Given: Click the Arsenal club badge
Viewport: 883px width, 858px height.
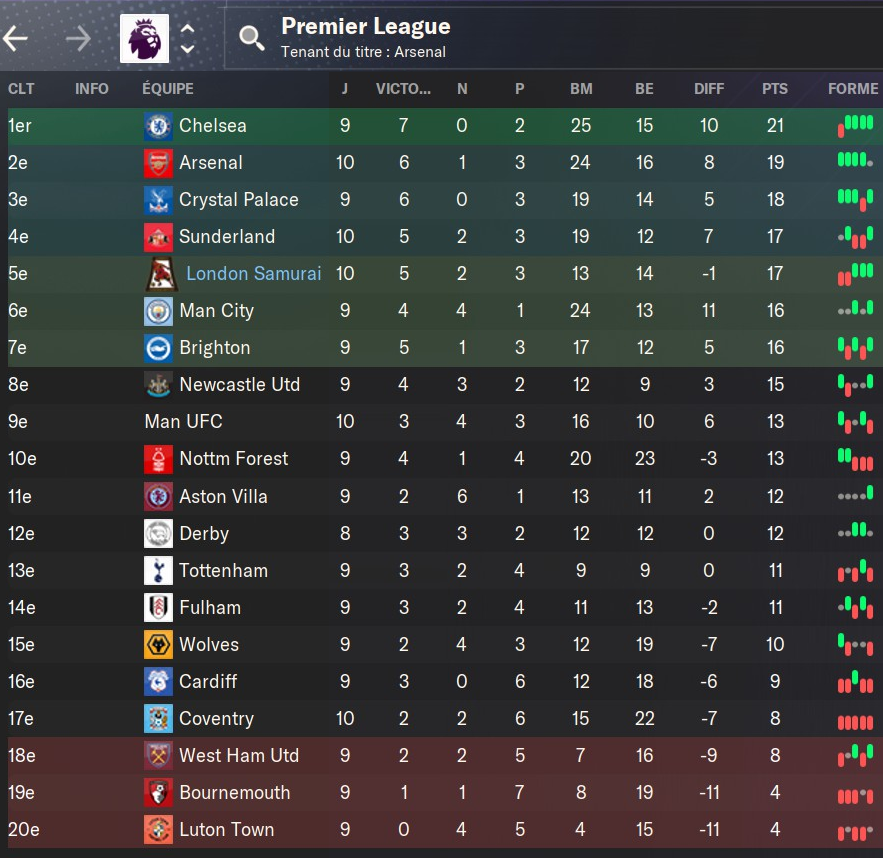Looking at the screenshot, I should (158, 163).
